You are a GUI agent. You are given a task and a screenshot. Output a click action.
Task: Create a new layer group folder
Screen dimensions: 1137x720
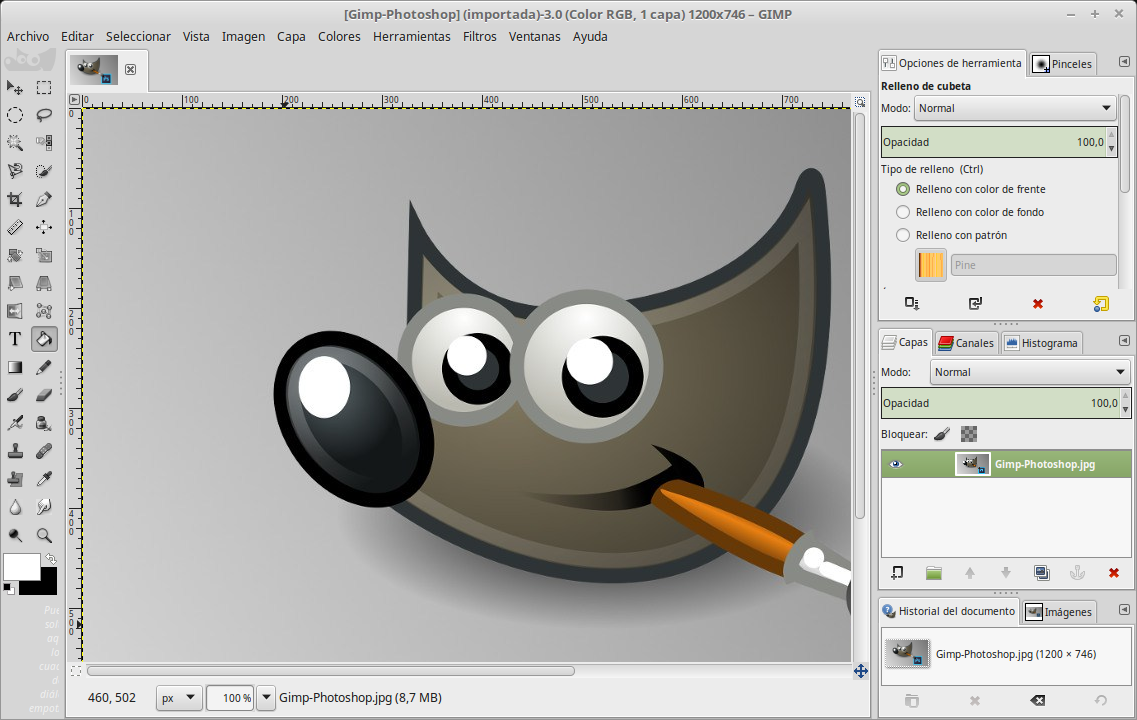pyautogui.click(x=933, y=573)
